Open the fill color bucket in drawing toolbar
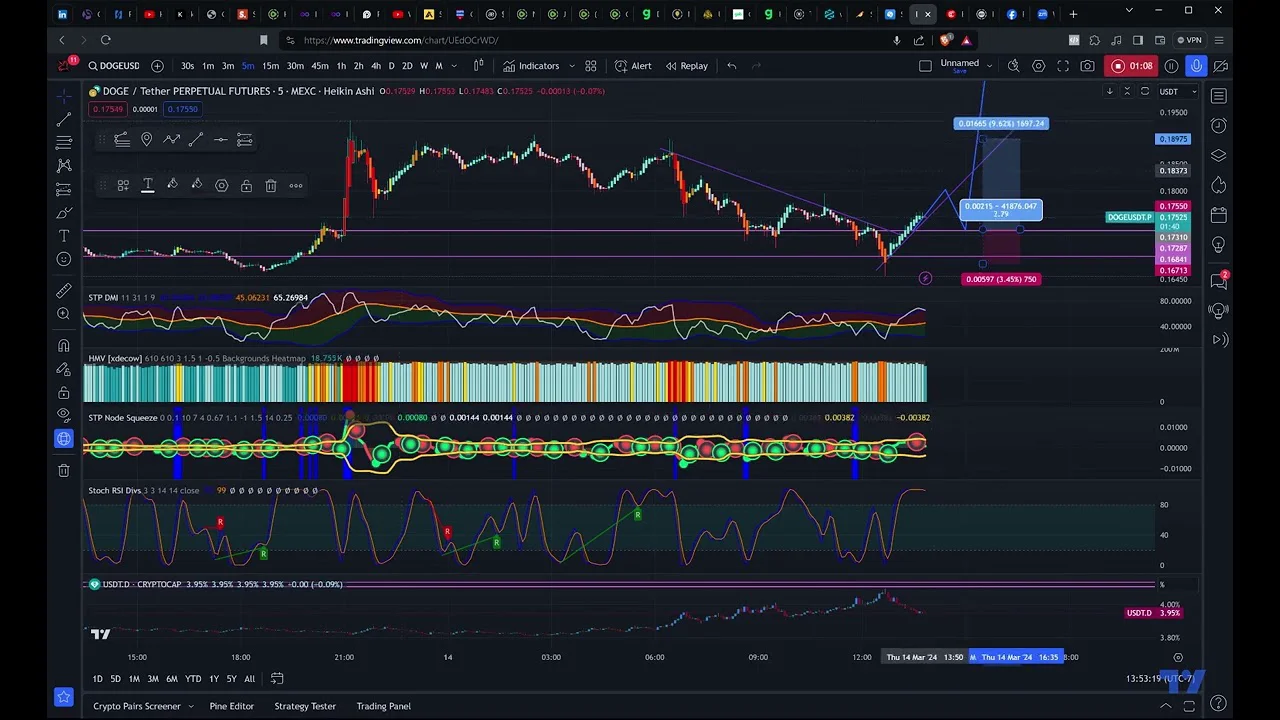 pos(172,185)
